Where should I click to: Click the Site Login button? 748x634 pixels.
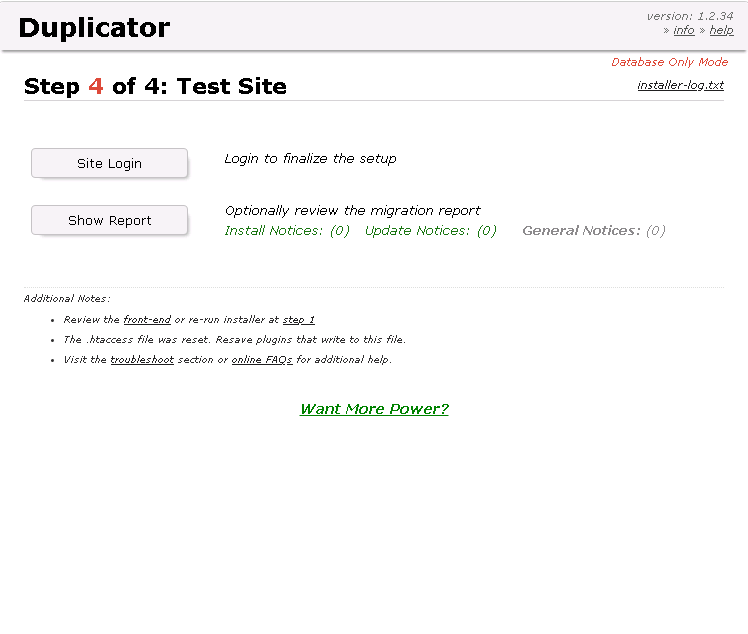(109, 163)
